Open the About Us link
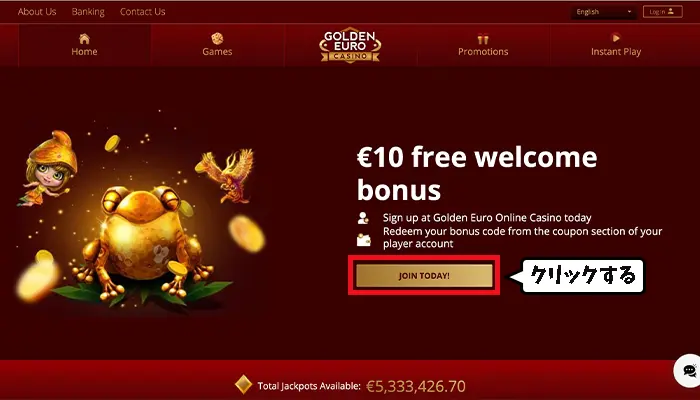Screen dimensions: 700x400 click(x=37, y=12)
